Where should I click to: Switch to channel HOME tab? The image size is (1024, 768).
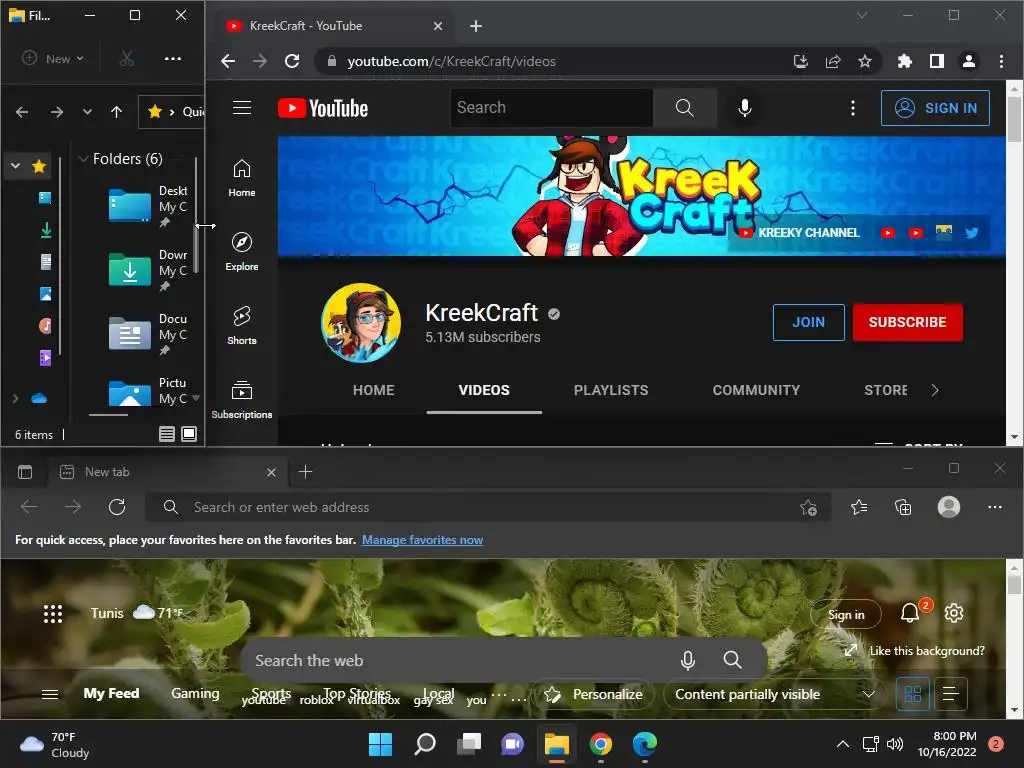(x=373, y=390)
